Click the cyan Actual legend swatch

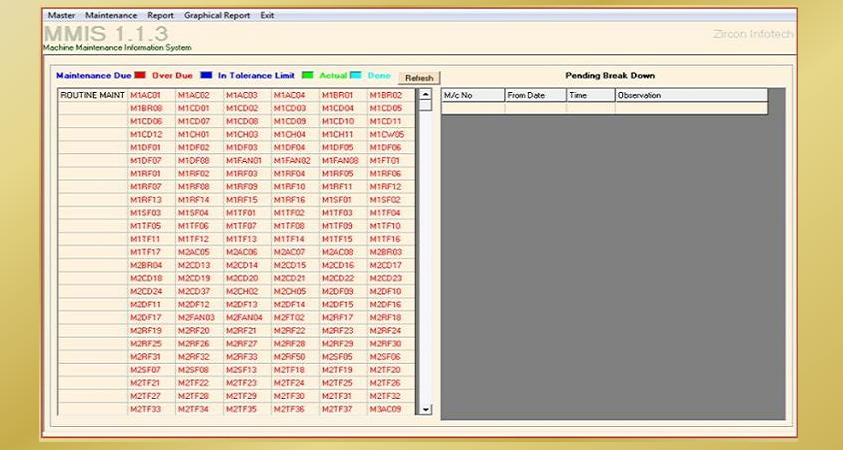tap(355, 75)
